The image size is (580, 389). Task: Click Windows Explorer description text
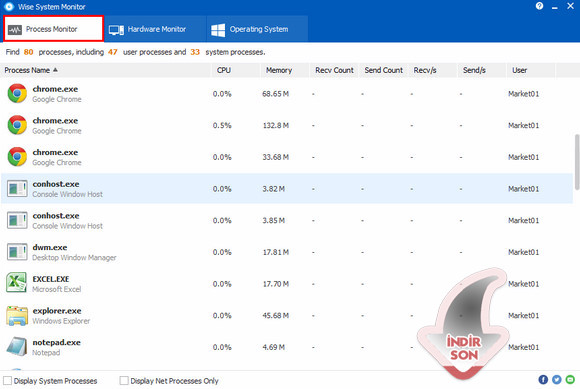tap(61, 321)
